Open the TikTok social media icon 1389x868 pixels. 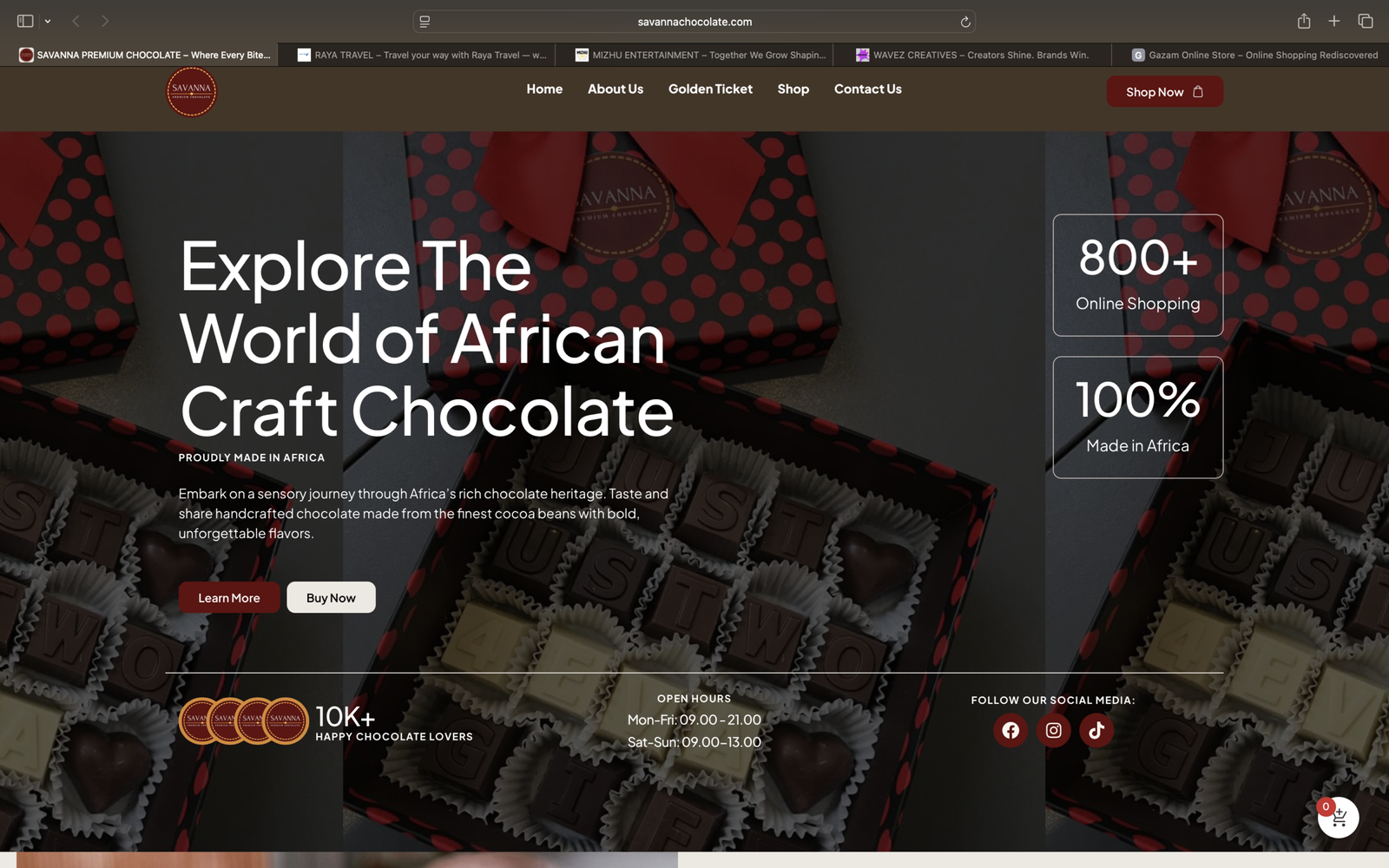pos(1096,731)
